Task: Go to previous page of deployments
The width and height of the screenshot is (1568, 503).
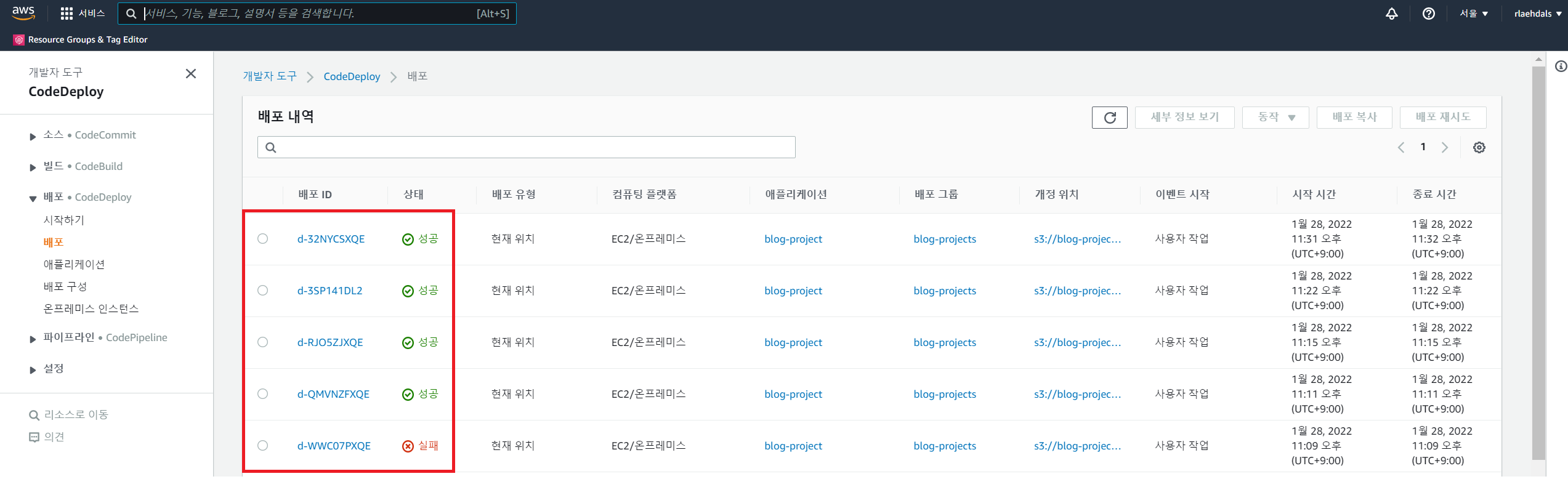Action: pos(1401,147)
